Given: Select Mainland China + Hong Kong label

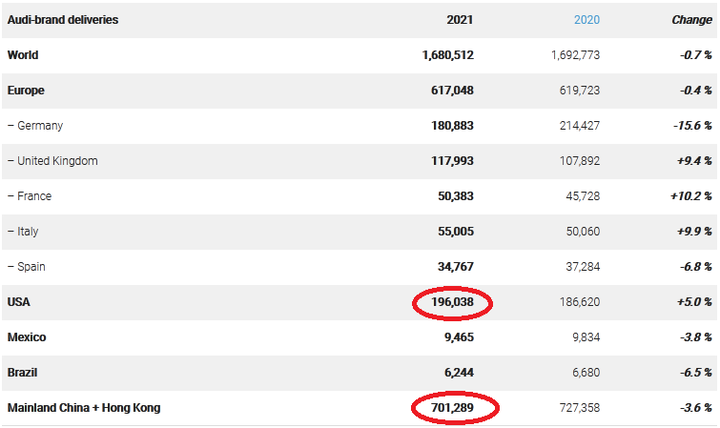Looking at the screenshot, I should tap(84, 408).
